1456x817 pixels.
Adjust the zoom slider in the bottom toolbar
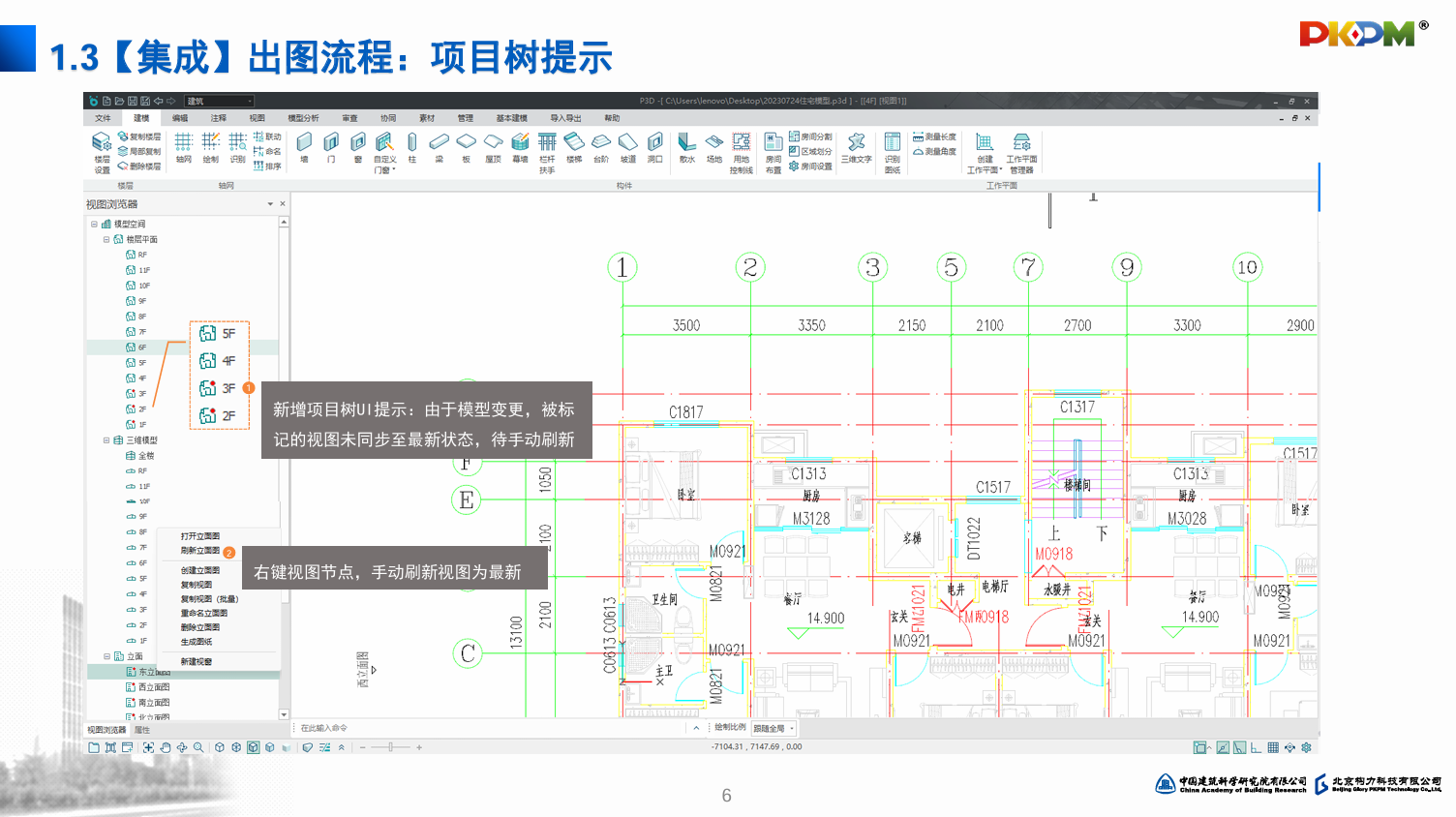[x=391, y=747]
